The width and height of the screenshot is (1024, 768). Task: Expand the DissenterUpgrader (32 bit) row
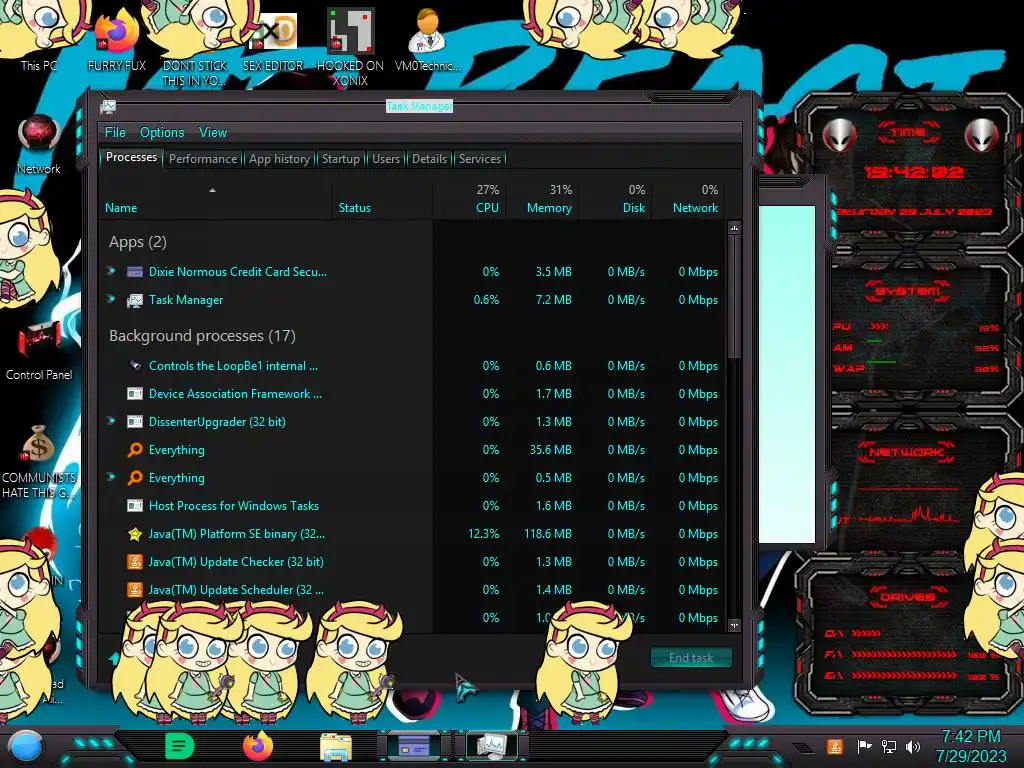click(112, 421)
